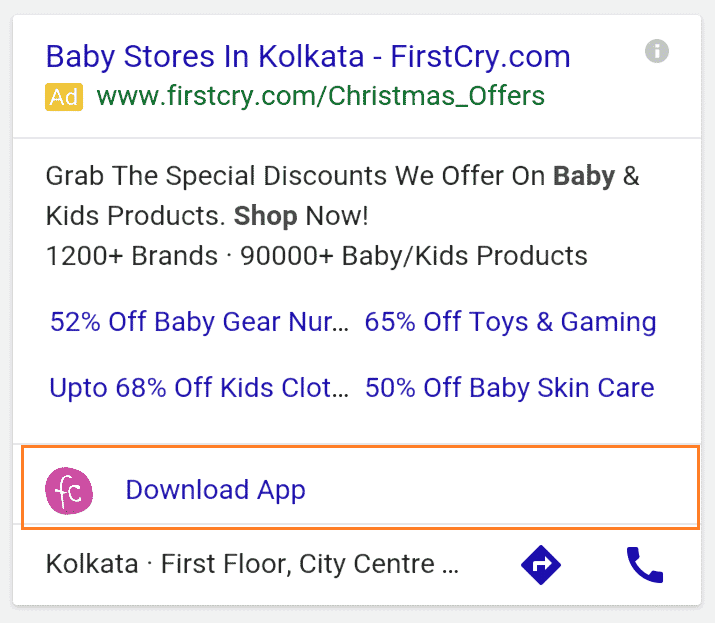Click the pink FirstCry app logo
Image resolution: width=715 pixels, height=623 pixels.
click(69, 490)
